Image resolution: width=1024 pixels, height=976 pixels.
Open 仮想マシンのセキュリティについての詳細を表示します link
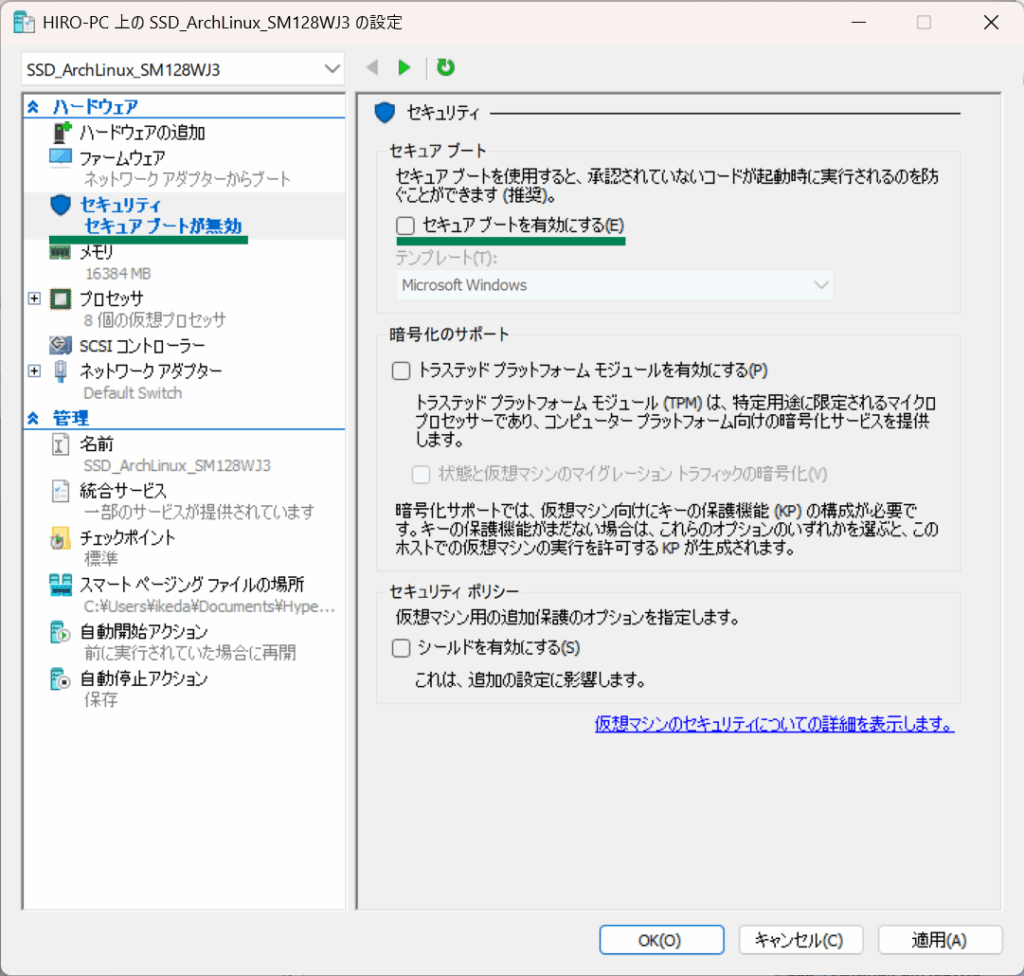pos(775,724)
